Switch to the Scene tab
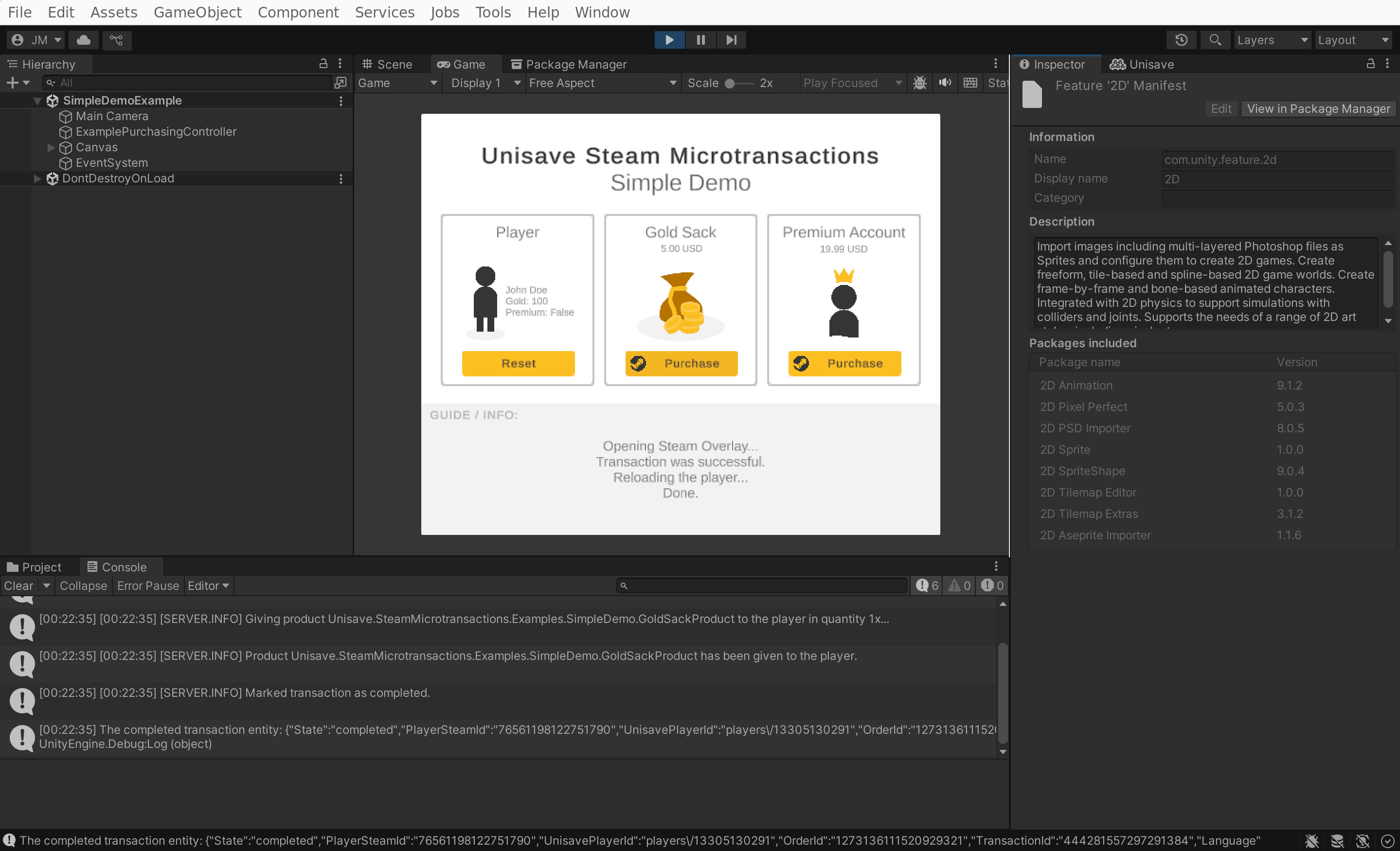The height and width of the screenshot is (851, 1400). (388, 64)
